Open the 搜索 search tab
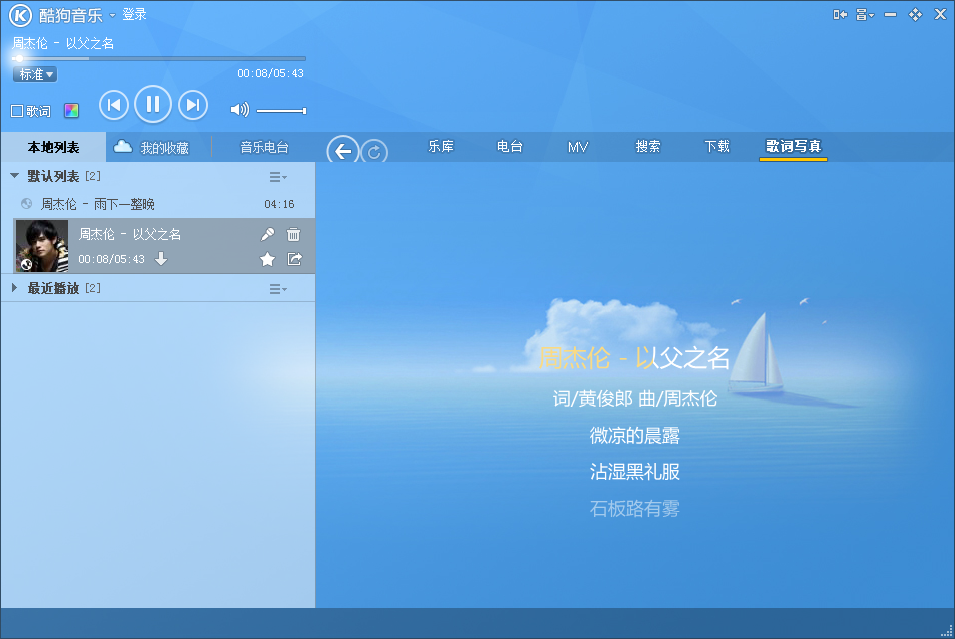 (x=648, y=147)
